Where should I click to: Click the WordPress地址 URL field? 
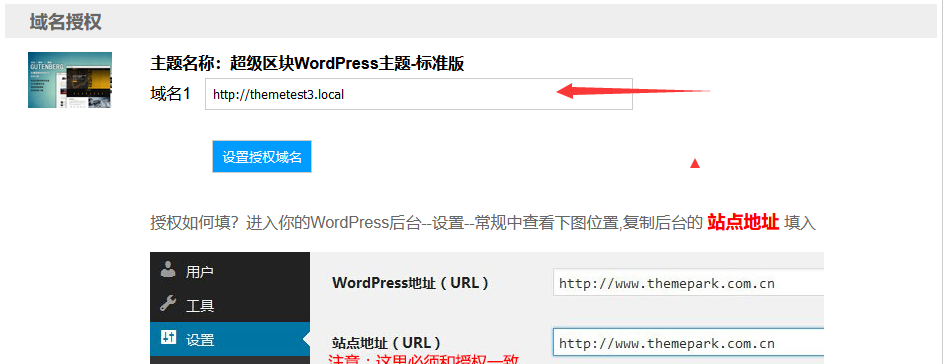(x=688, y=283)
